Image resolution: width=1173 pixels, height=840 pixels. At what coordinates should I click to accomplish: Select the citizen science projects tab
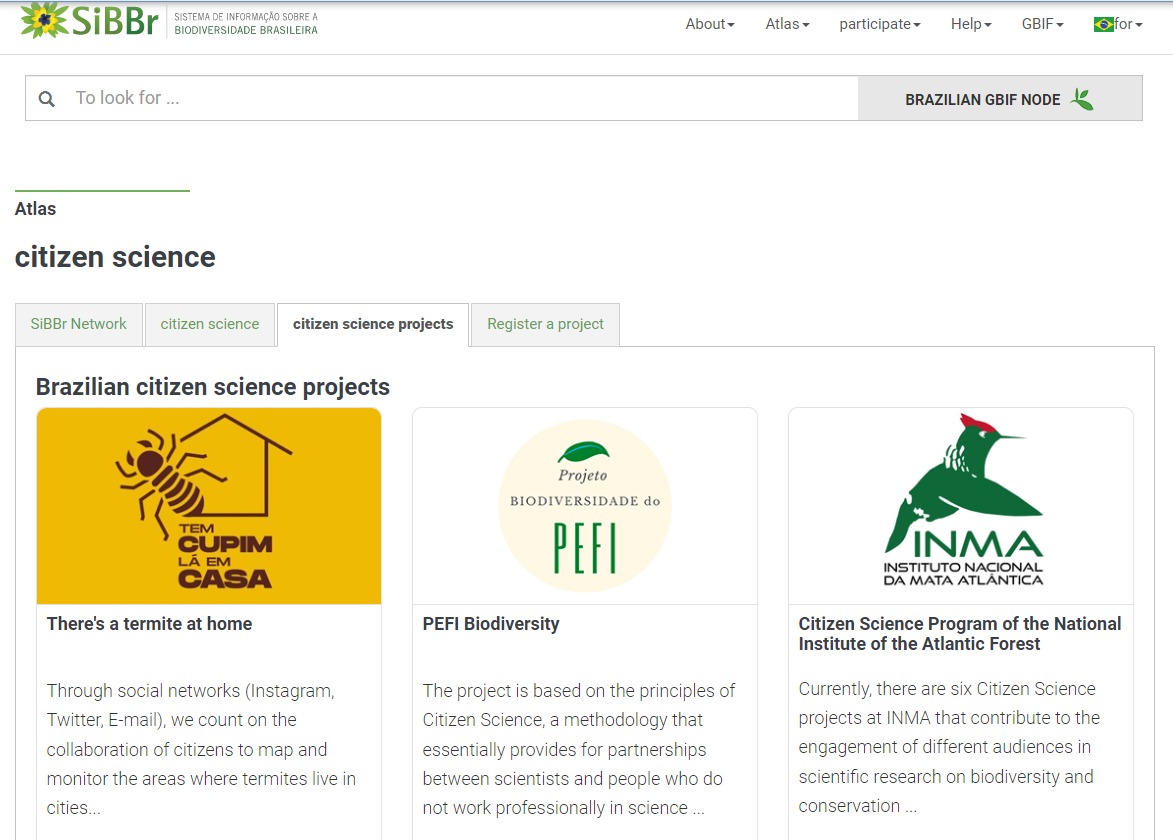[373, 324]
